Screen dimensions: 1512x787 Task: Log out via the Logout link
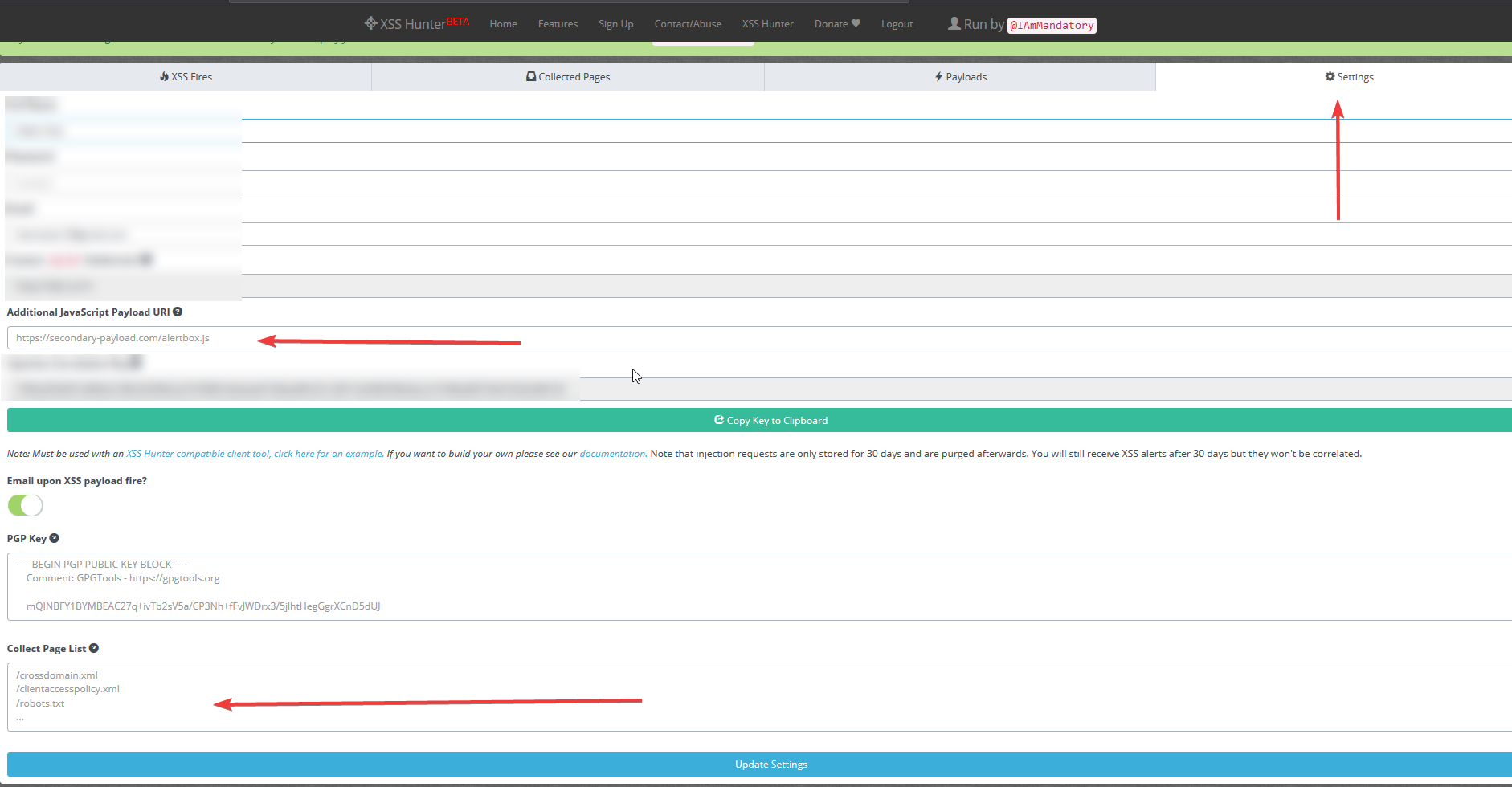(897, 24)
